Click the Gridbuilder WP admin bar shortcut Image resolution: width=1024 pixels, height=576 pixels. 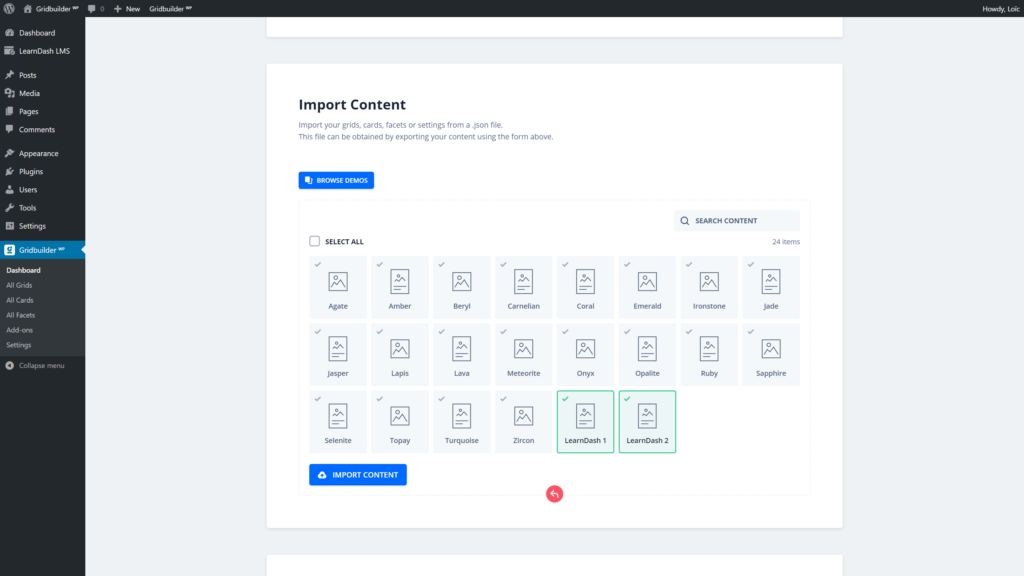click(x=170, y=8)
